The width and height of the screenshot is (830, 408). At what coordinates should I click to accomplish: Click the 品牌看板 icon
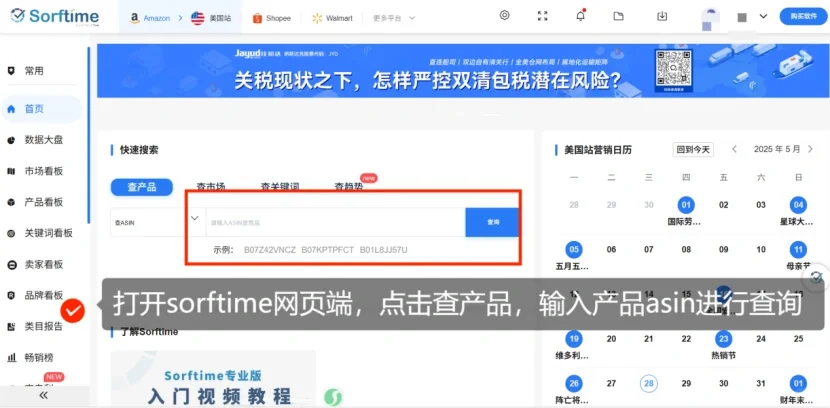tap(11, 295)
